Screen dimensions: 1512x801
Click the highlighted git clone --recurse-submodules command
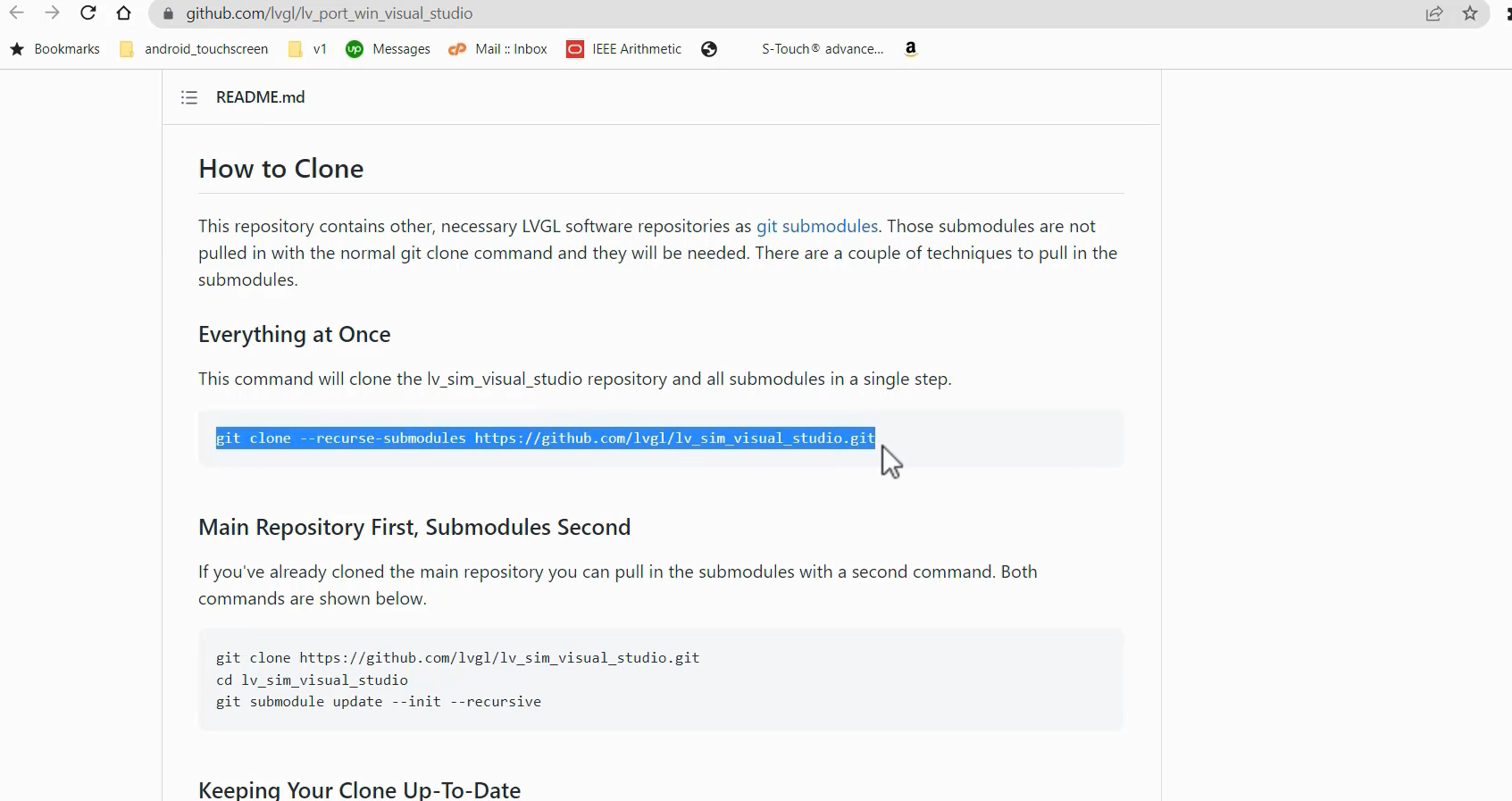[546, 438]
